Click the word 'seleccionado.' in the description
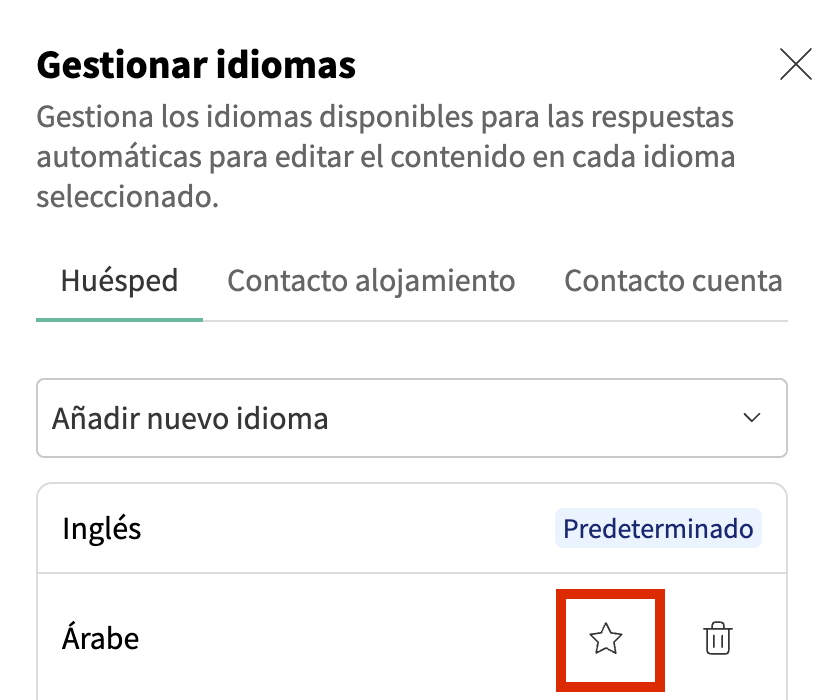The width and height of the screenshot is (840, 700). coord(126,197)
